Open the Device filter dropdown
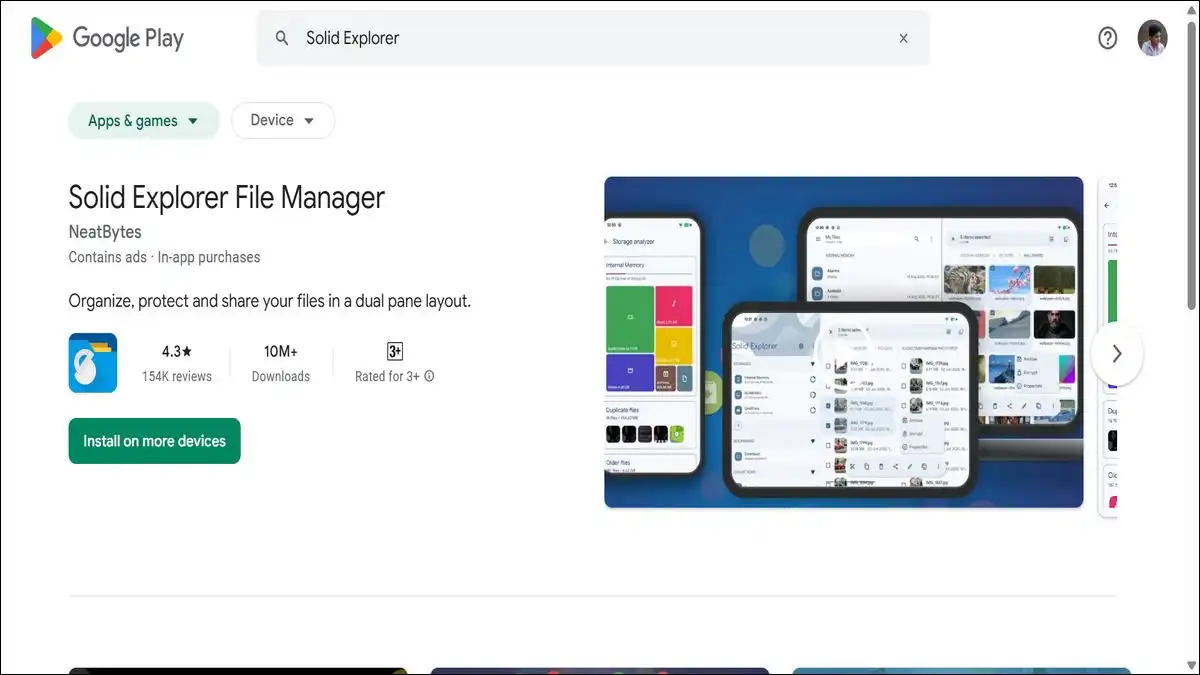This screenshot has width=1200, height=675. (283, 121)
